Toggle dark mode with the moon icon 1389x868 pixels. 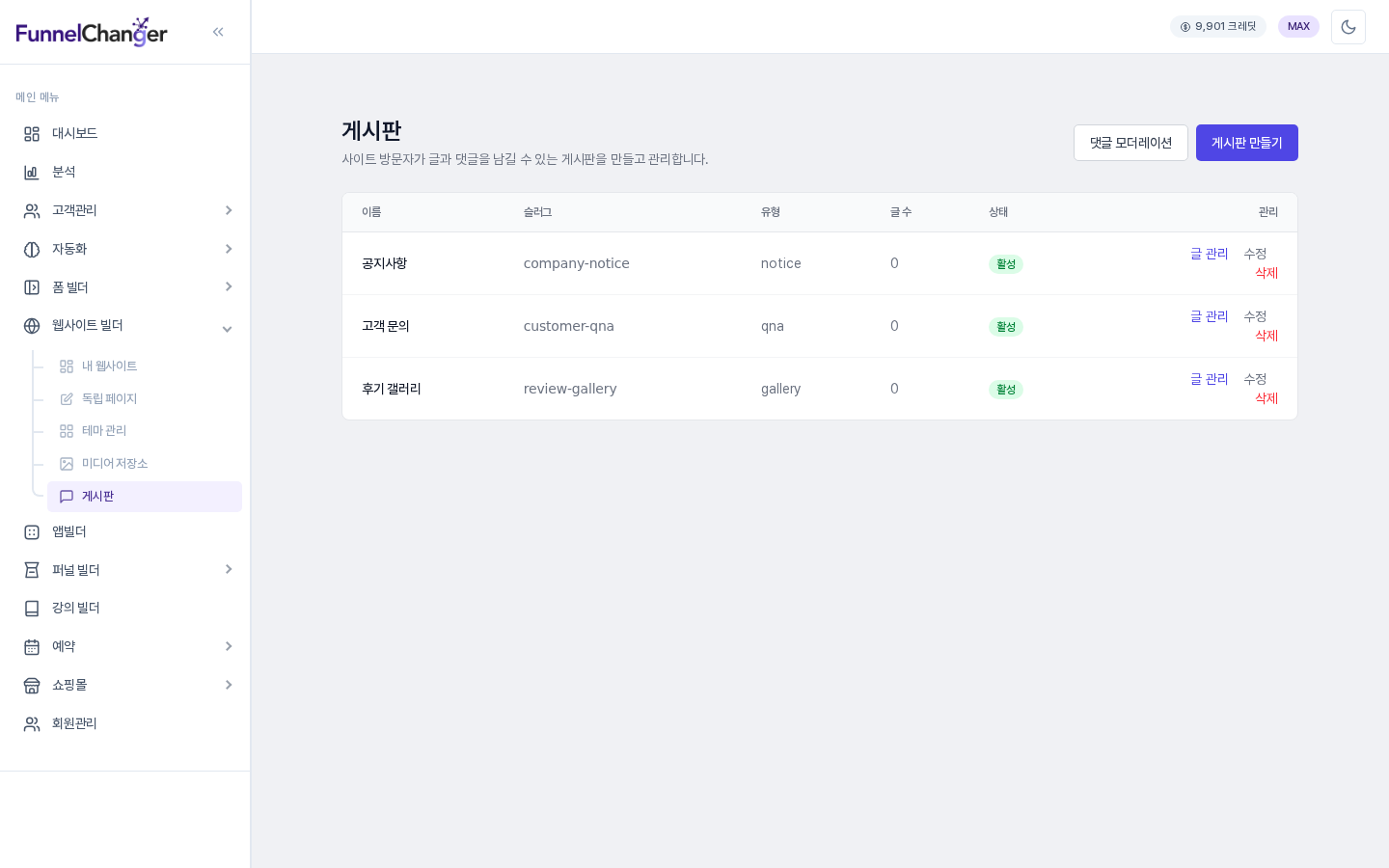tap(1348, 27)
